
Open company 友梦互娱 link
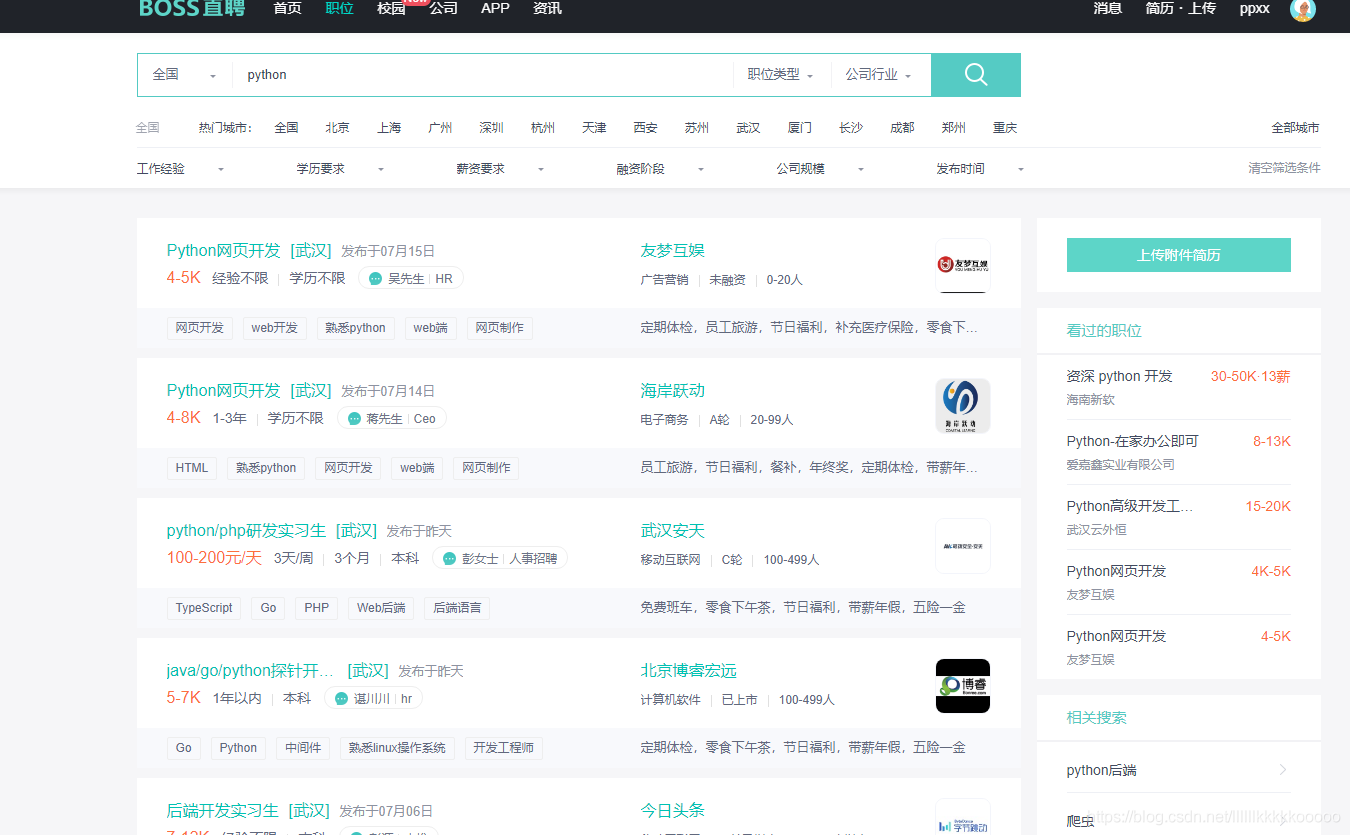click(x=673, y=250)
